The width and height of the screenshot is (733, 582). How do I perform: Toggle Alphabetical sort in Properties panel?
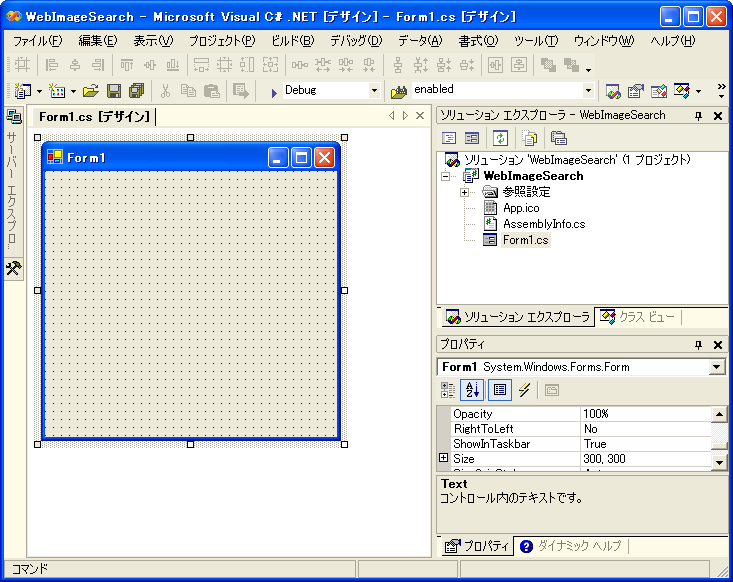click(472, 390)
